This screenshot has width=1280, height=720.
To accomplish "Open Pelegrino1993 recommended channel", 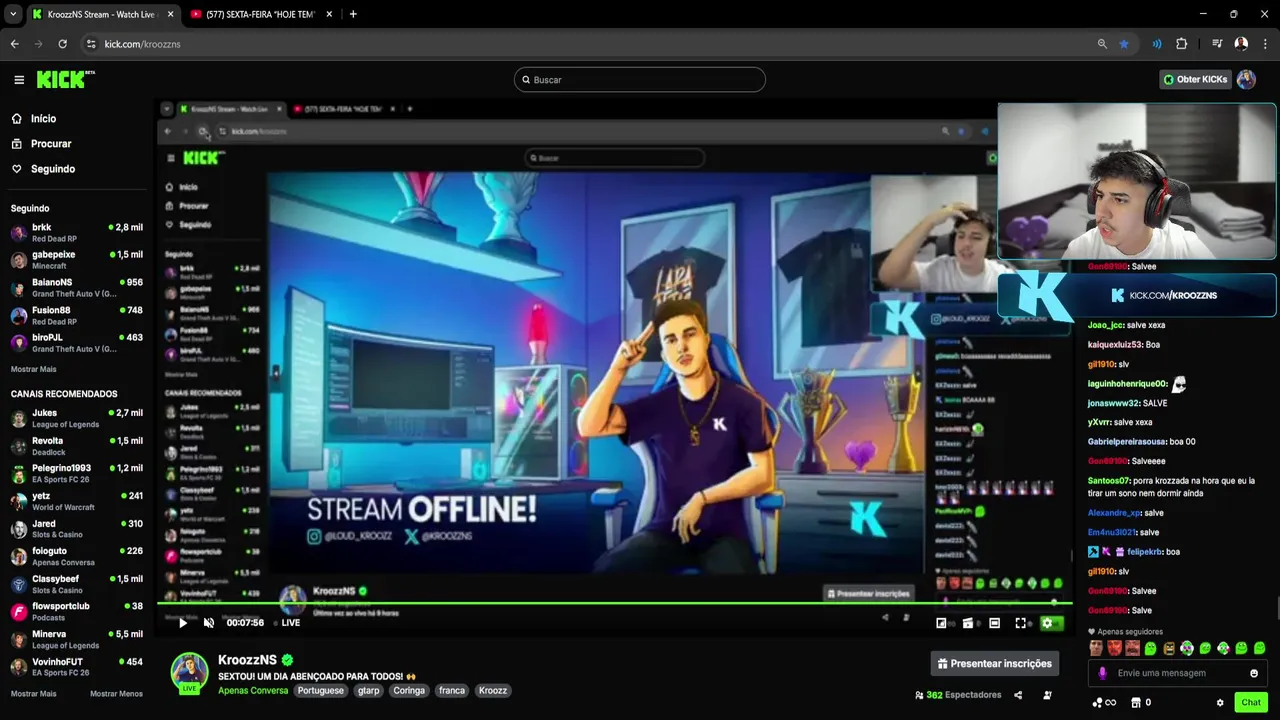I will (77, 474).
